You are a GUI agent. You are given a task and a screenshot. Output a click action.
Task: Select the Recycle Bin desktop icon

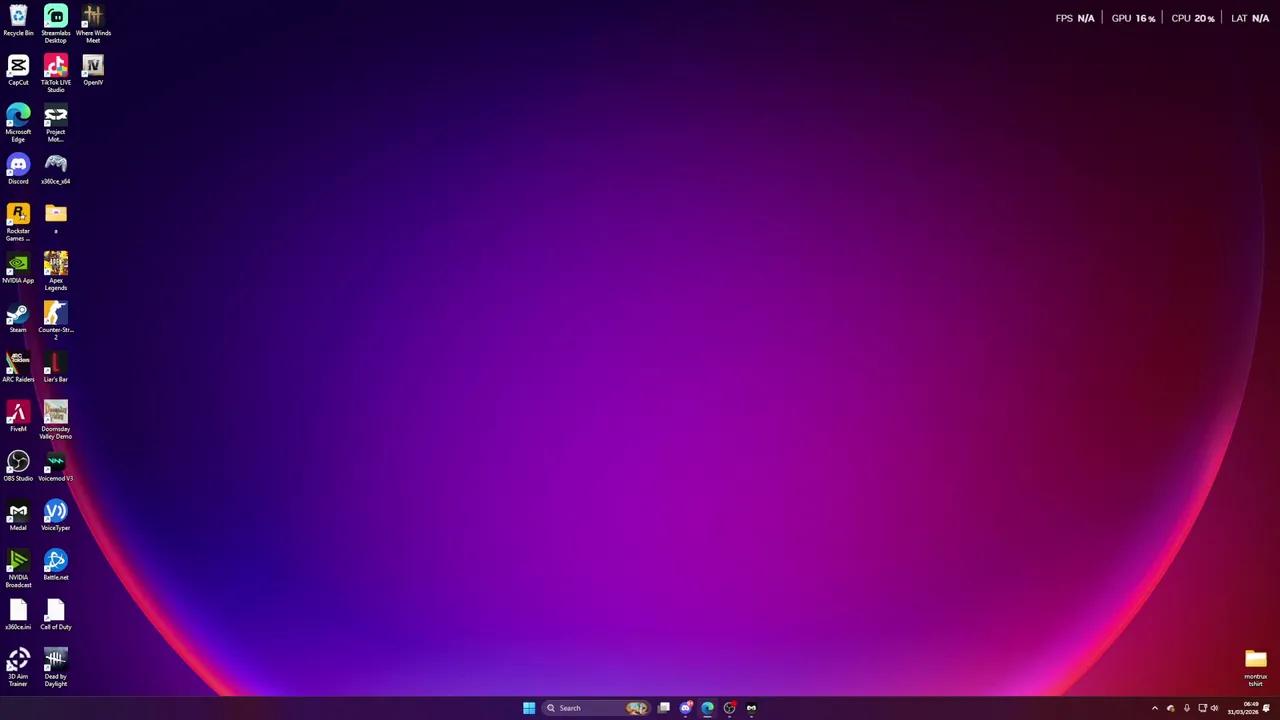[18, 22]
